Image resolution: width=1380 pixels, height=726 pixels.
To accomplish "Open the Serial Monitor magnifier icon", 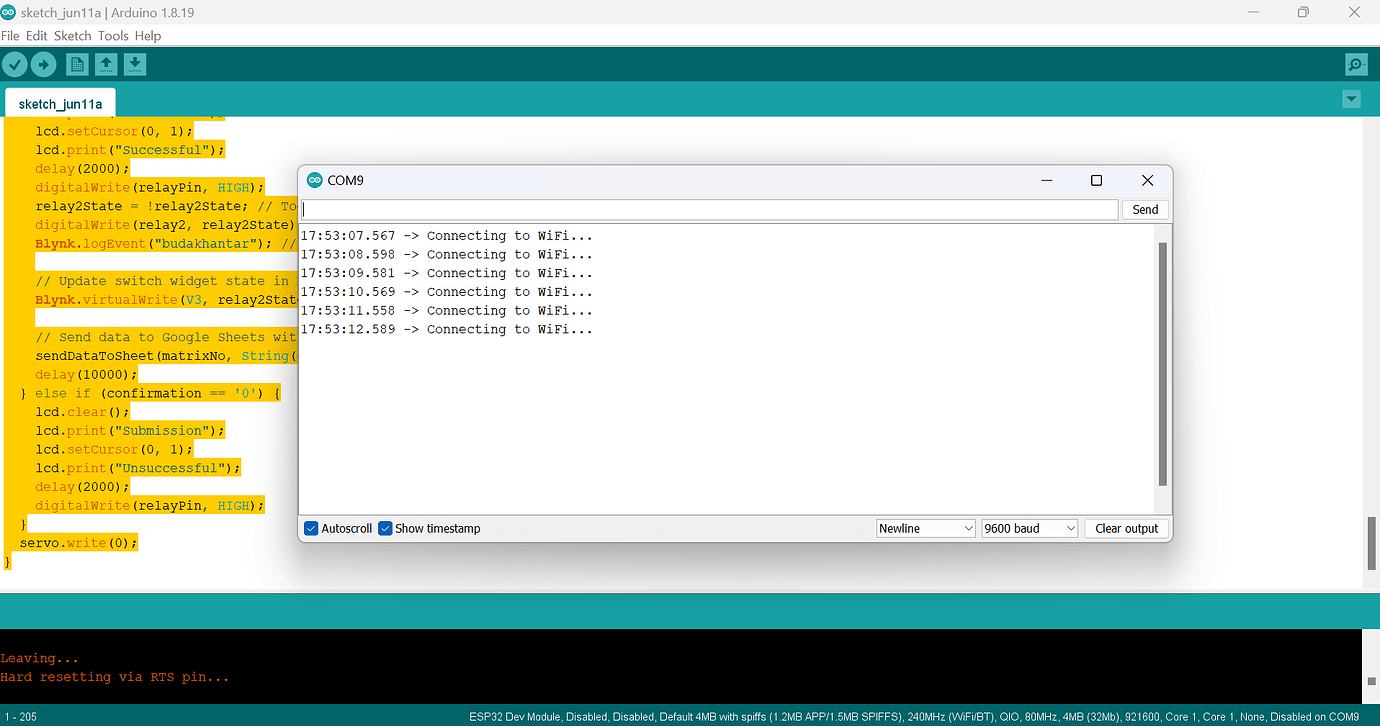I will point(1356,64).
